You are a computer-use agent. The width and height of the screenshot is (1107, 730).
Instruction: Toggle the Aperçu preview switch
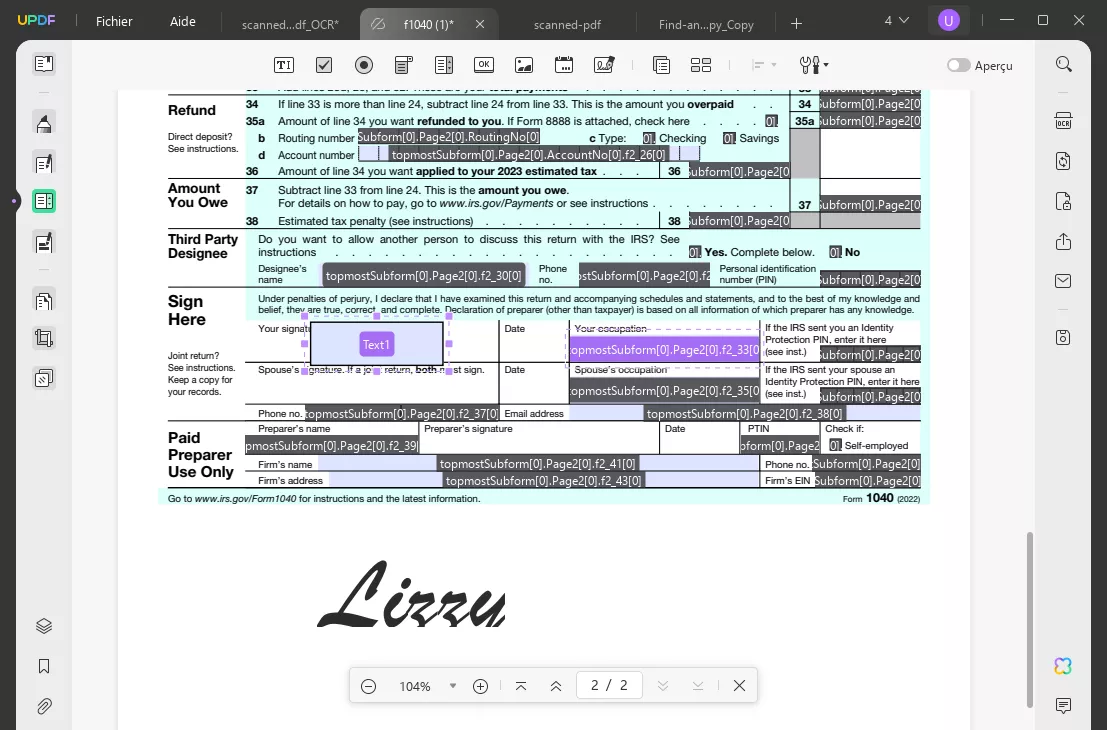(958, 65)
